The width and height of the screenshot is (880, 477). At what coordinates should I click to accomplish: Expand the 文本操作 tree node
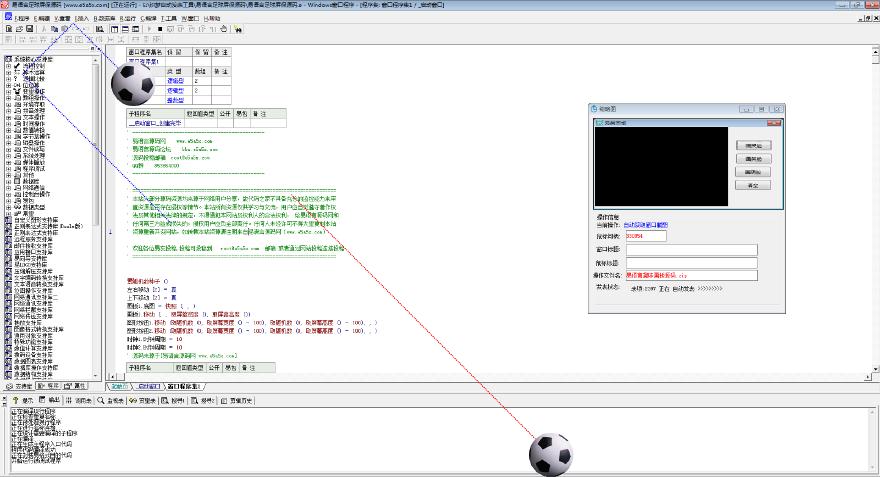8,117
